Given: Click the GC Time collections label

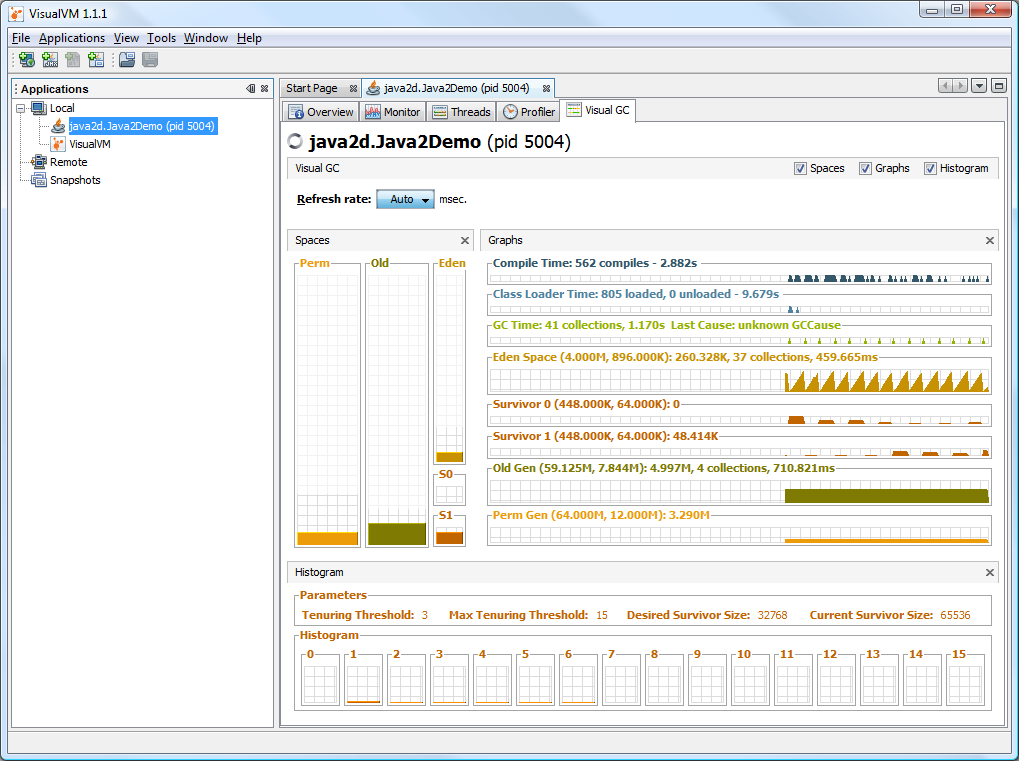Looking at the screenshot, I should (x=667, y=325).
